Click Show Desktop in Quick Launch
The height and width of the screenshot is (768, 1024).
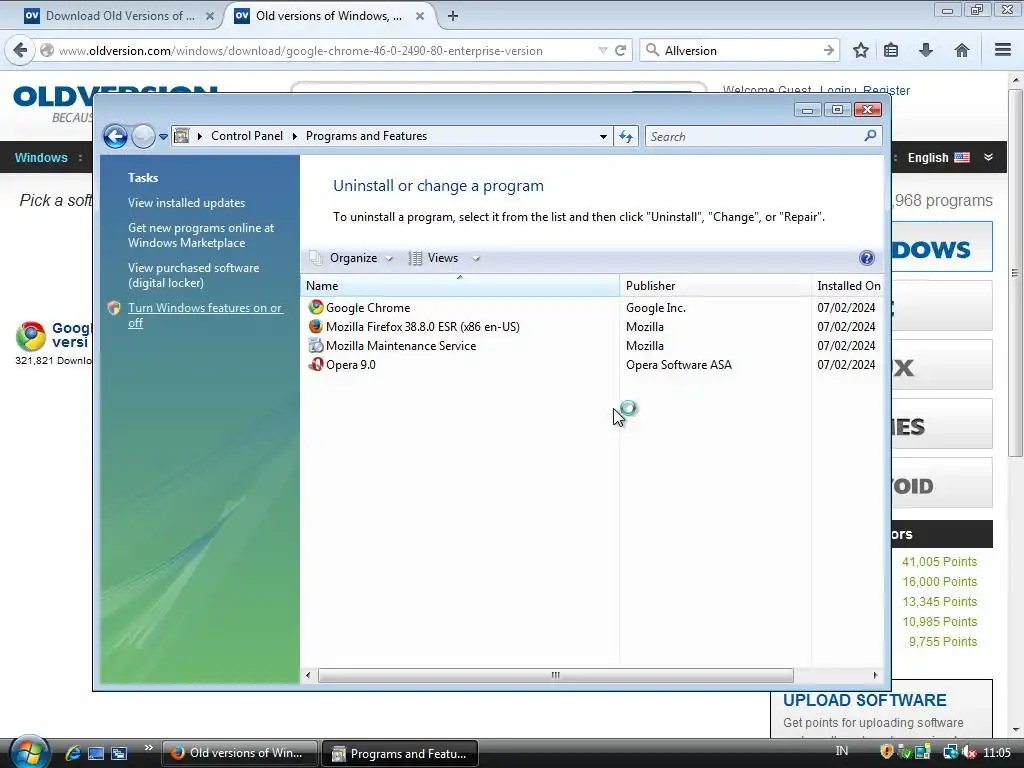(96, 753)
